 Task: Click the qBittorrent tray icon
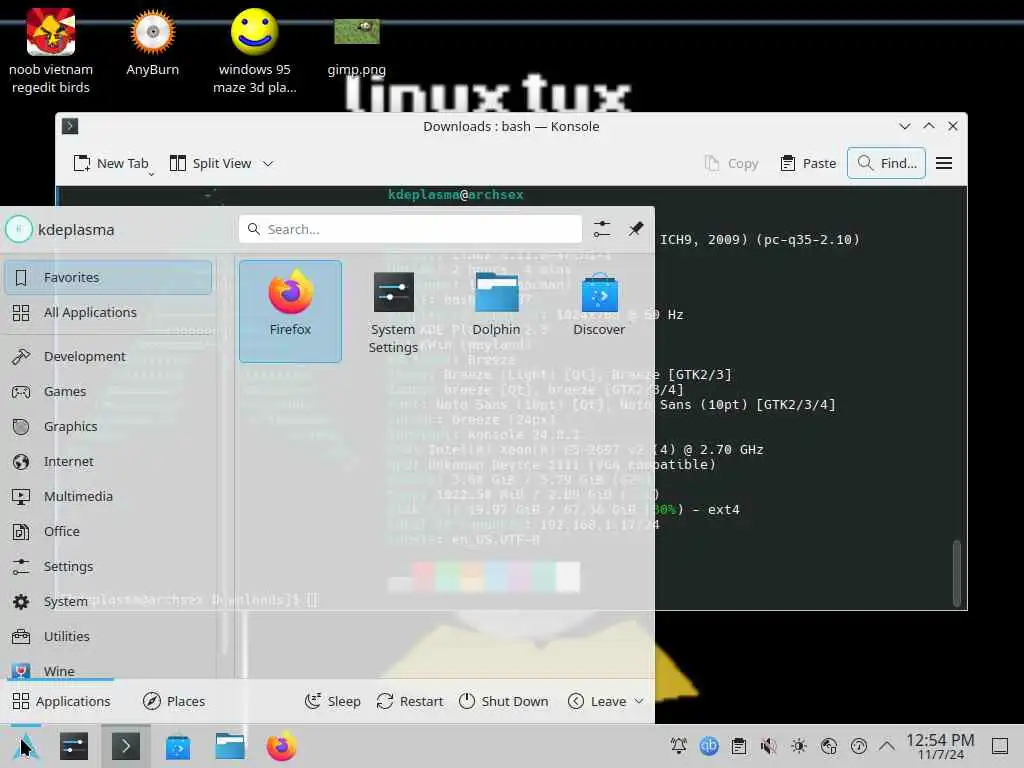click(x=709, y=746)
